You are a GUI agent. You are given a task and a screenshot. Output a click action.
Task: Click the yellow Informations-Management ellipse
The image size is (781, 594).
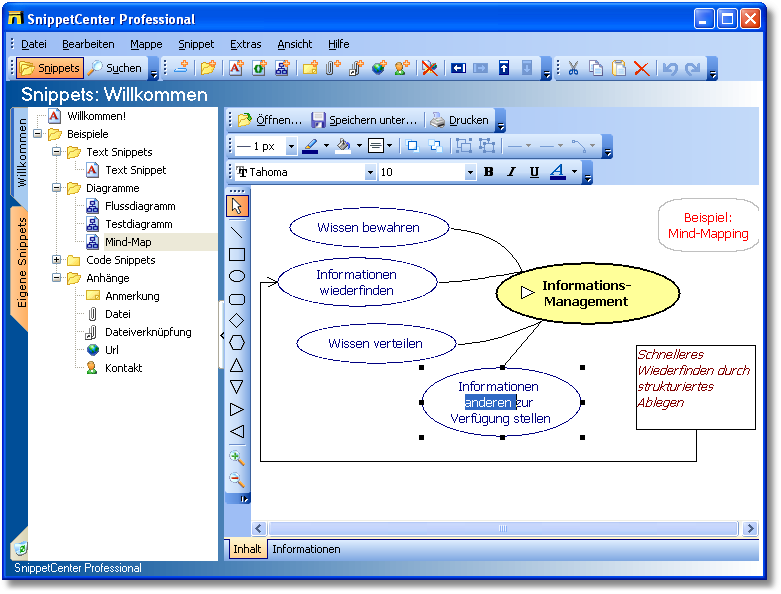588,293
